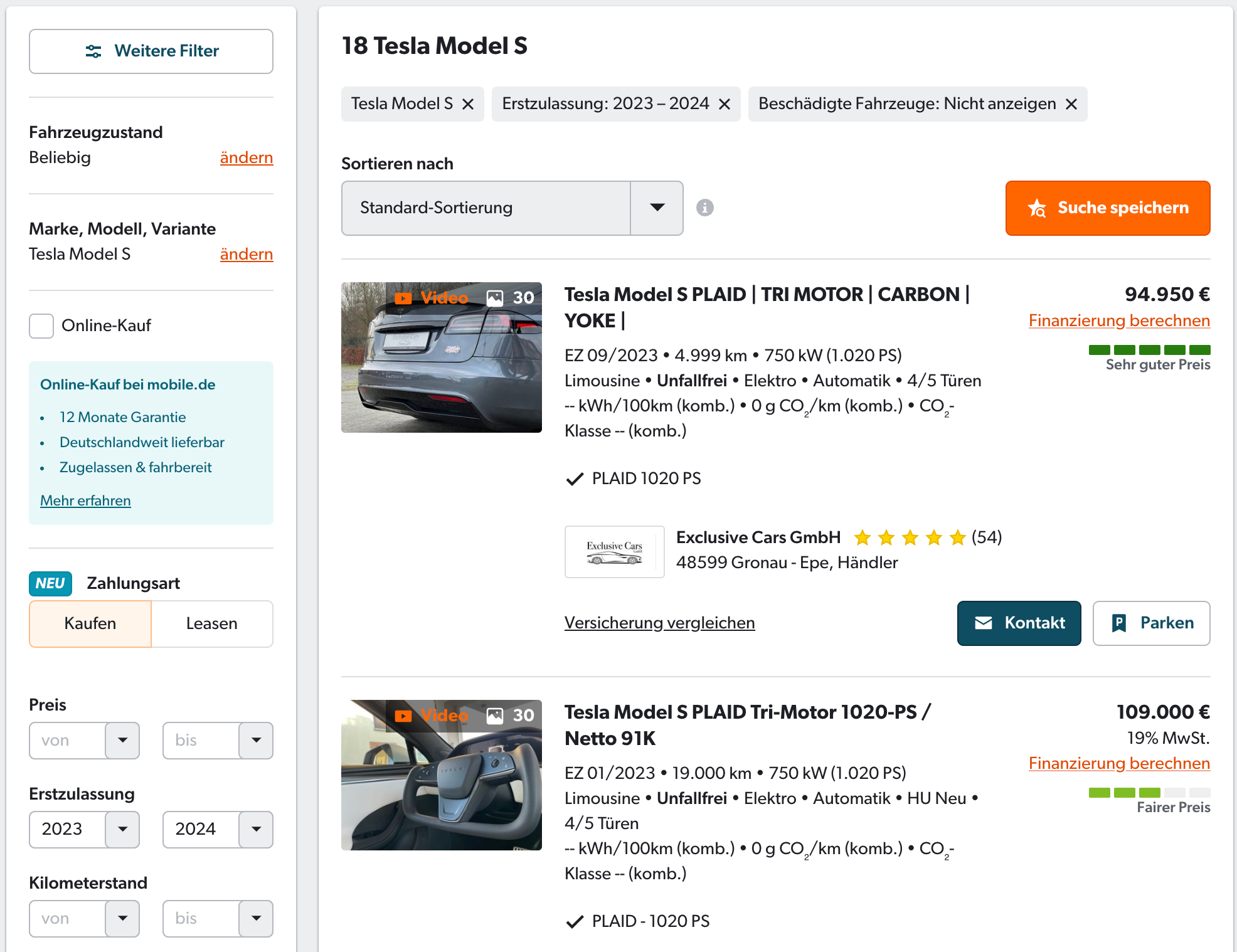Show sorting info via the info icon
This screenshot has width=1237, height=952.
(705, 208)
